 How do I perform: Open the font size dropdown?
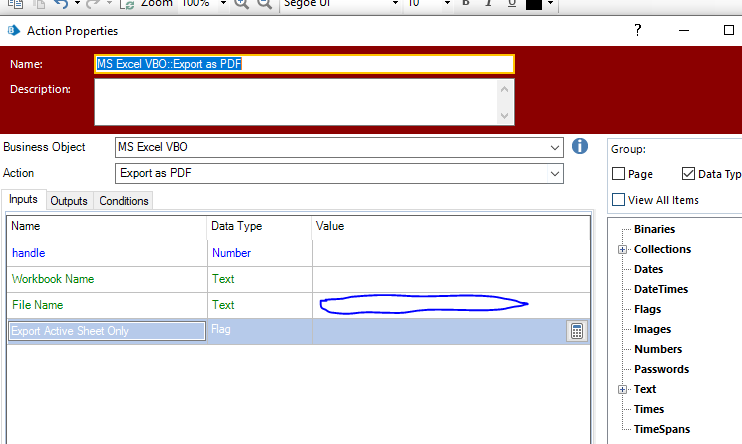point(447,3)
